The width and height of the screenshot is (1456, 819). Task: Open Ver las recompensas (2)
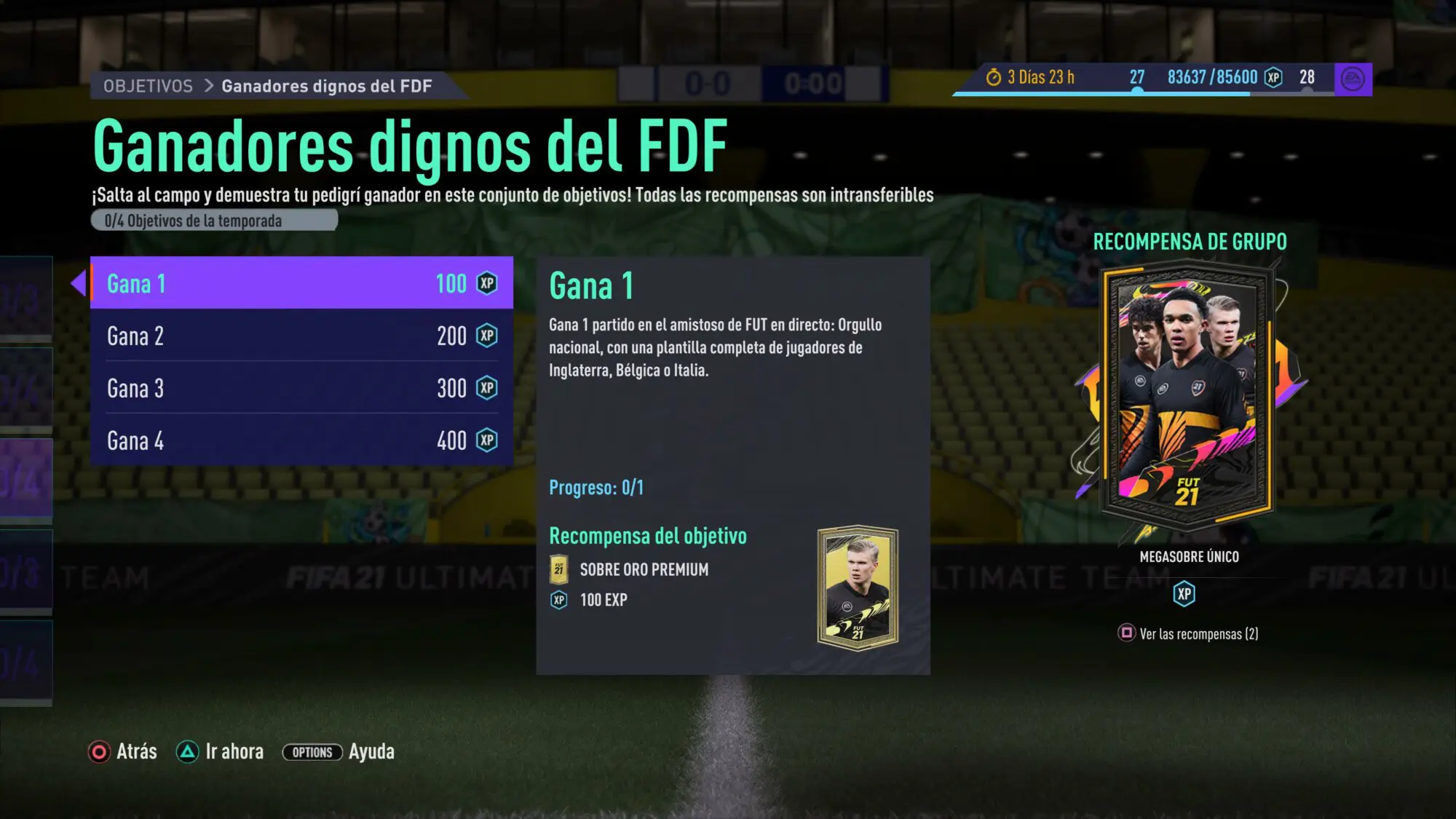1198,634
